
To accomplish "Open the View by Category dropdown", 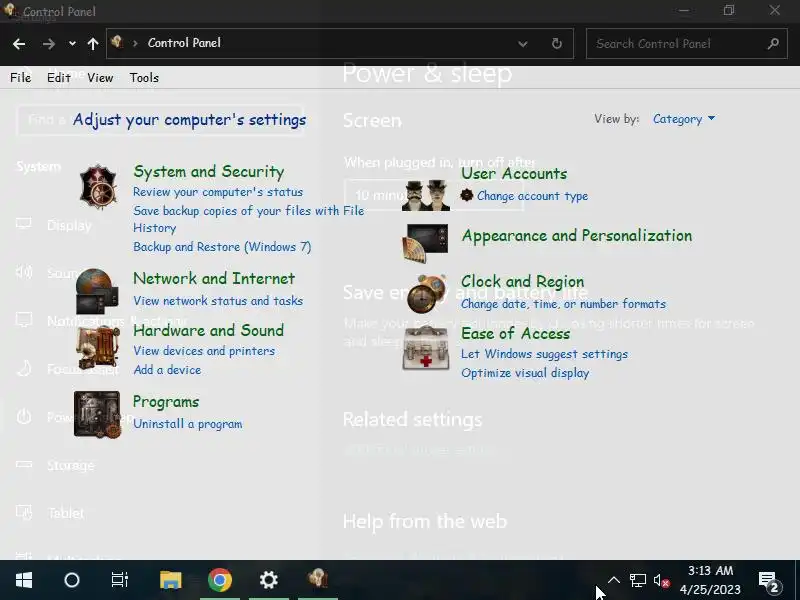I will [x=684, y=119].
